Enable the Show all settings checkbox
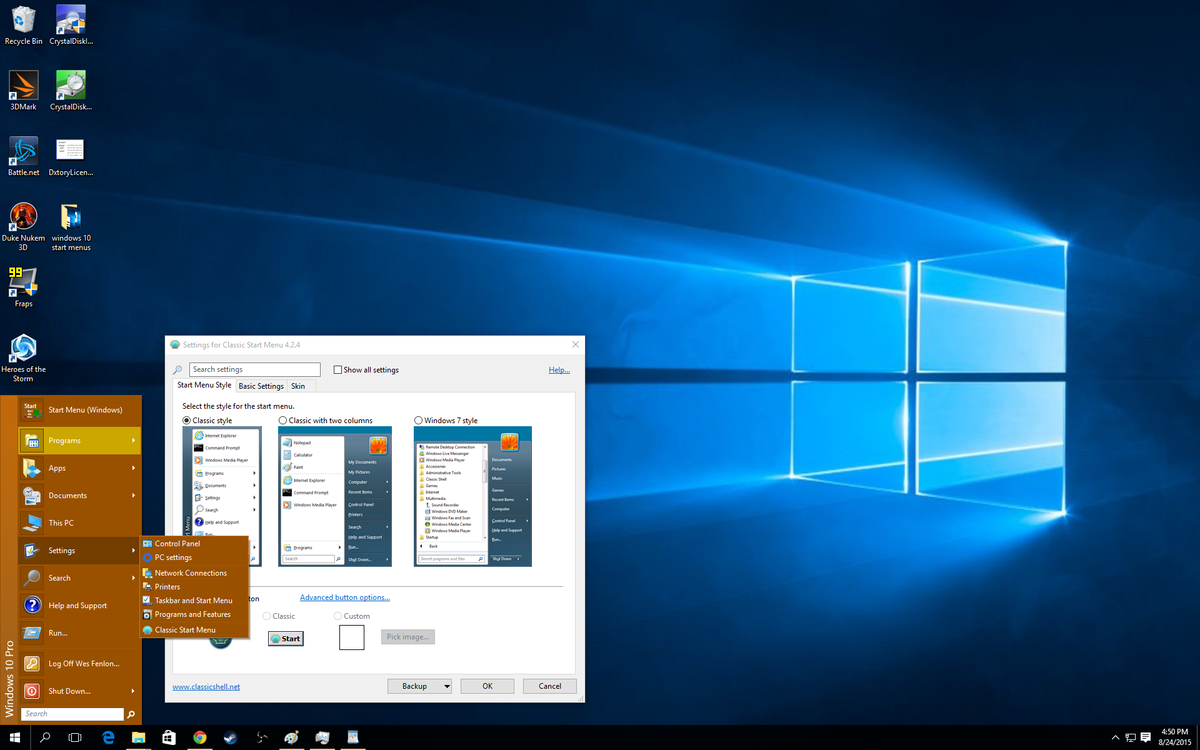Image resolution: width=1200 pixels, height=750 pixels. click(340, 369)
